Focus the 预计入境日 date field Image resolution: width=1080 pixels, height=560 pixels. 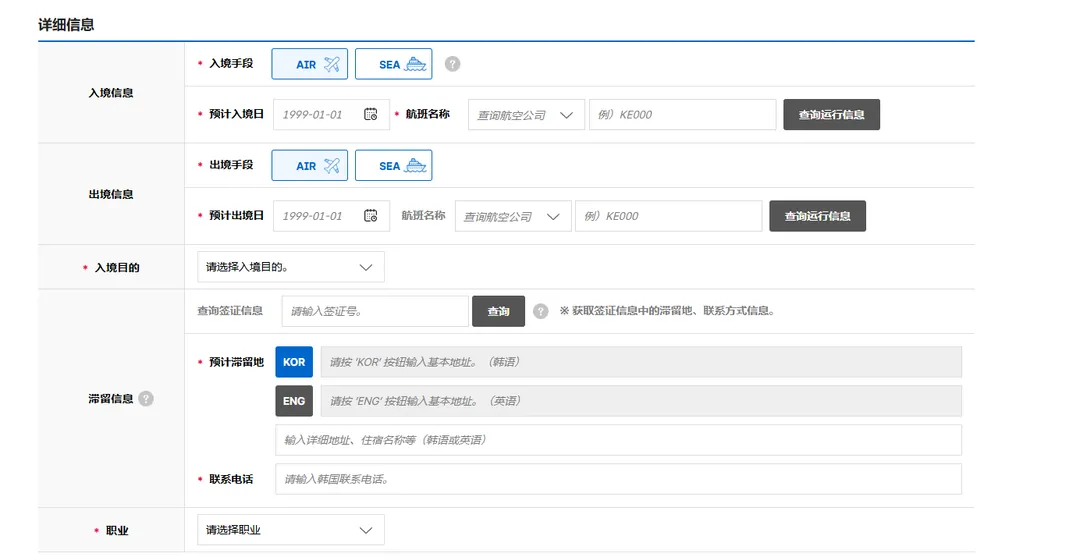pyautogui.click(x=331, y=114)
